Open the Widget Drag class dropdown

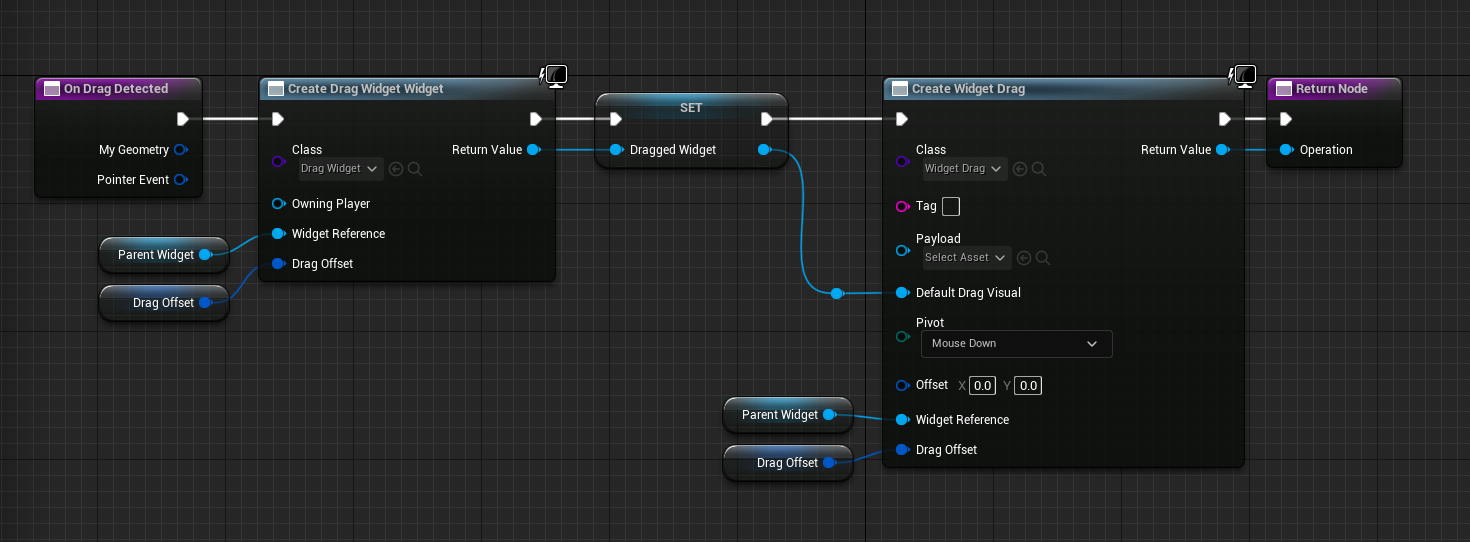point(964,168)
